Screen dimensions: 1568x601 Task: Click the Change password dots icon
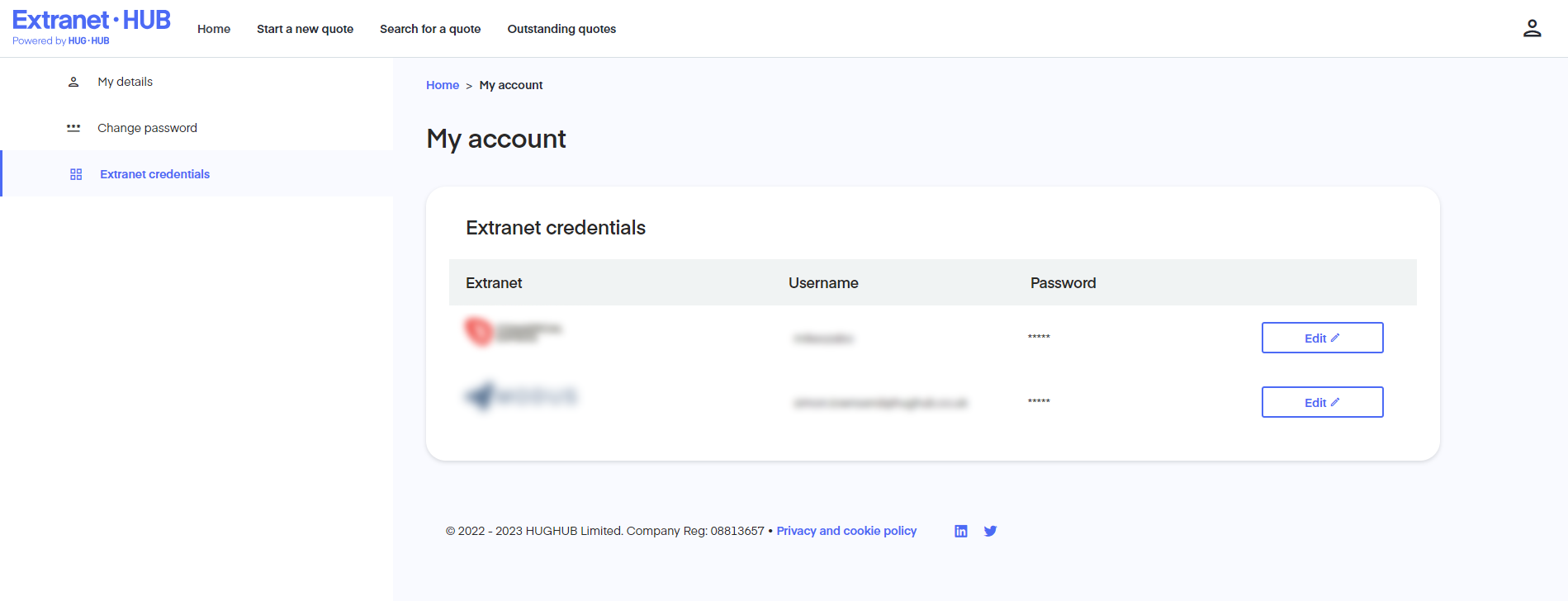point(73,127)
